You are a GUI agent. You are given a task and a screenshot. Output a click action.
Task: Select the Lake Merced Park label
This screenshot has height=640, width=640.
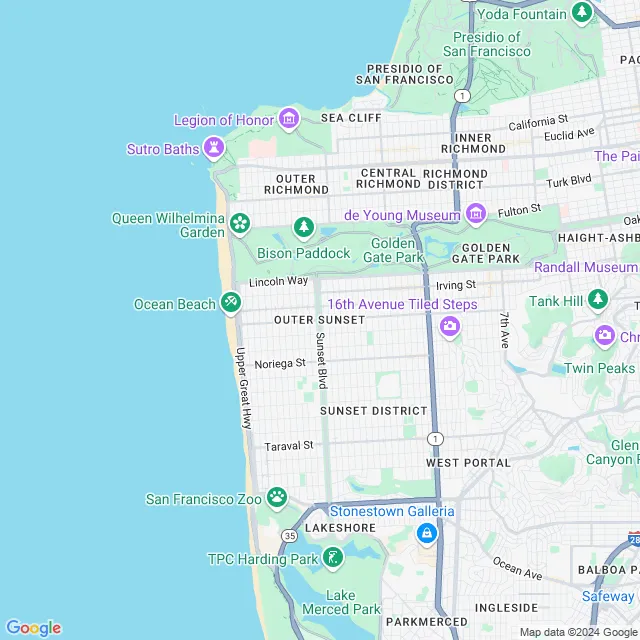341,602
